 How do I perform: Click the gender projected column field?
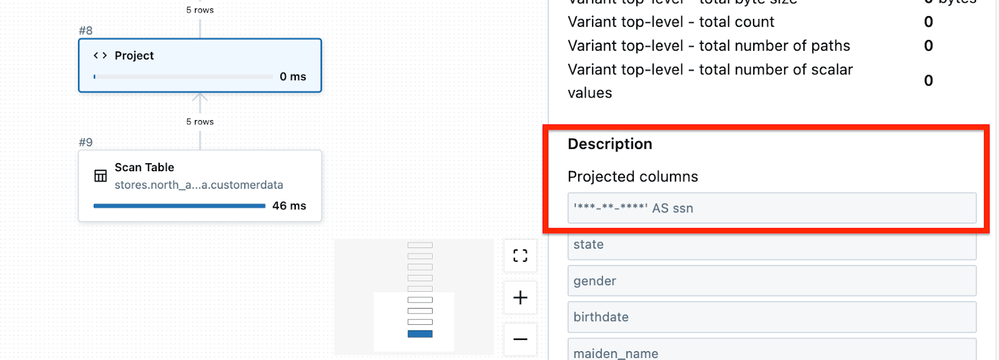[772, 281]
